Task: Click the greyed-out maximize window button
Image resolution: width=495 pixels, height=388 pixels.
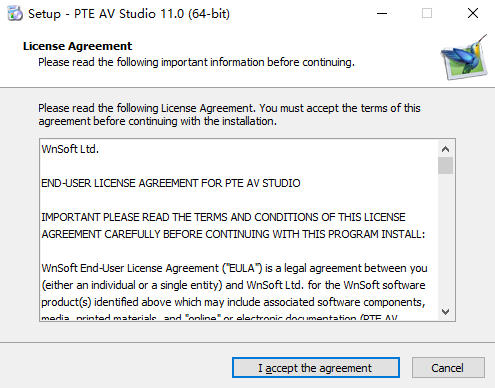Action: pos(427,14)
